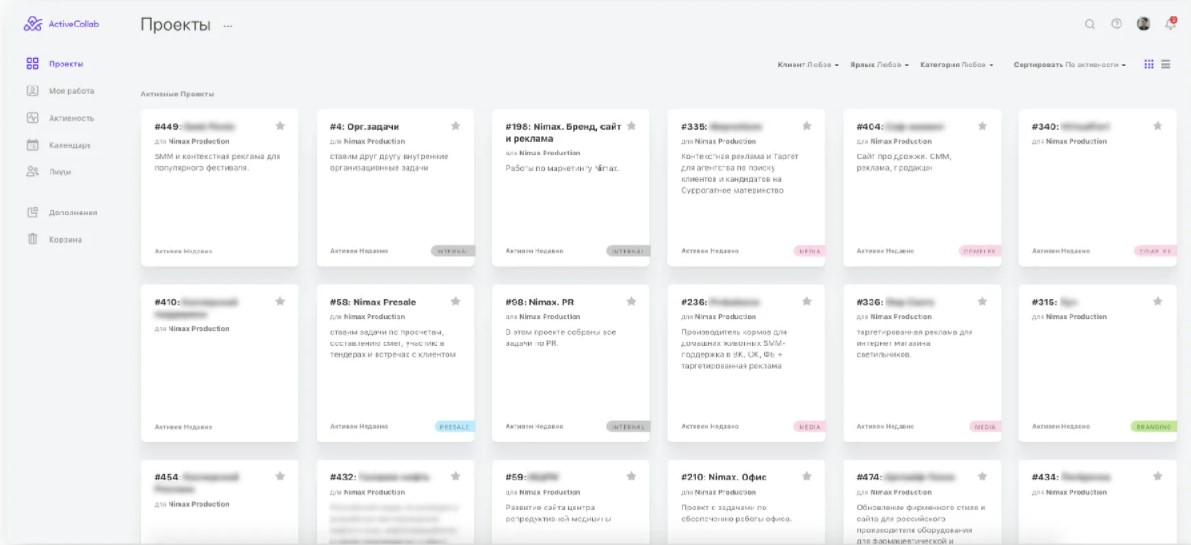Open the user avatar menu
The height and width of the screenshot is (545, 1191).
1143,24
